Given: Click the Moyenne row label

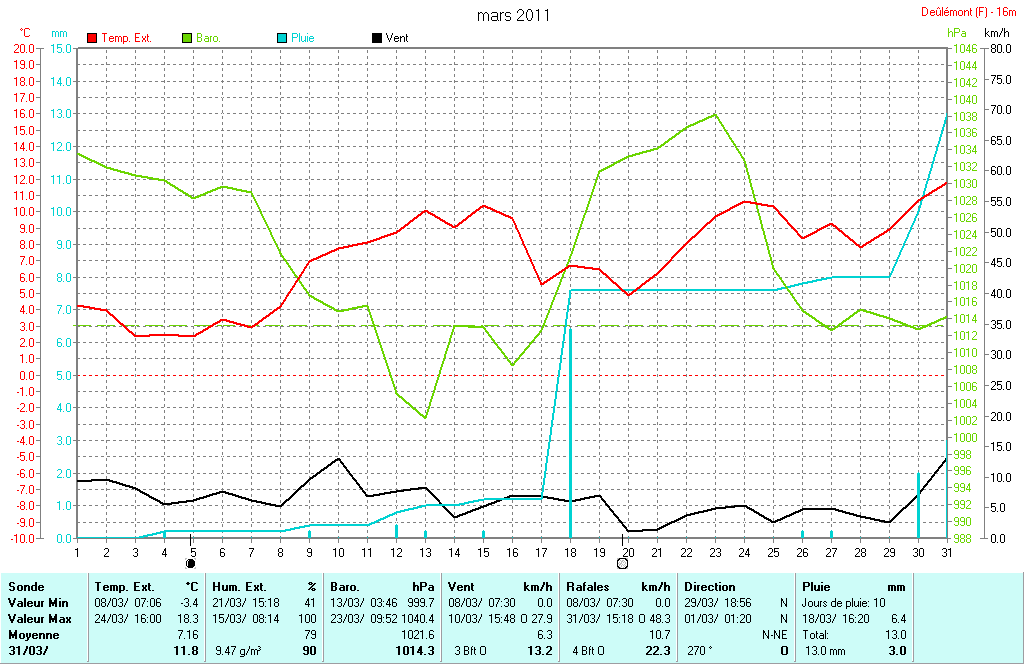Looking at the screenshot, I should click(32, 635).
